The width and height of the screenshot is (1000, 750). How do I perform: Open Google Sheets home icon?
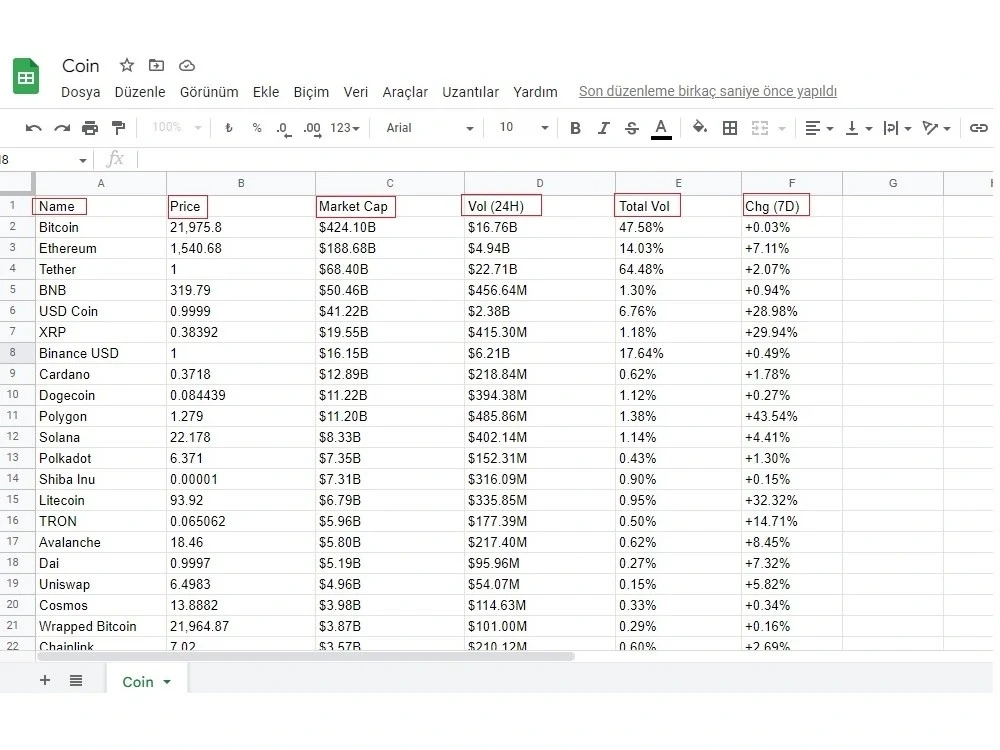(x=26, y=76)
